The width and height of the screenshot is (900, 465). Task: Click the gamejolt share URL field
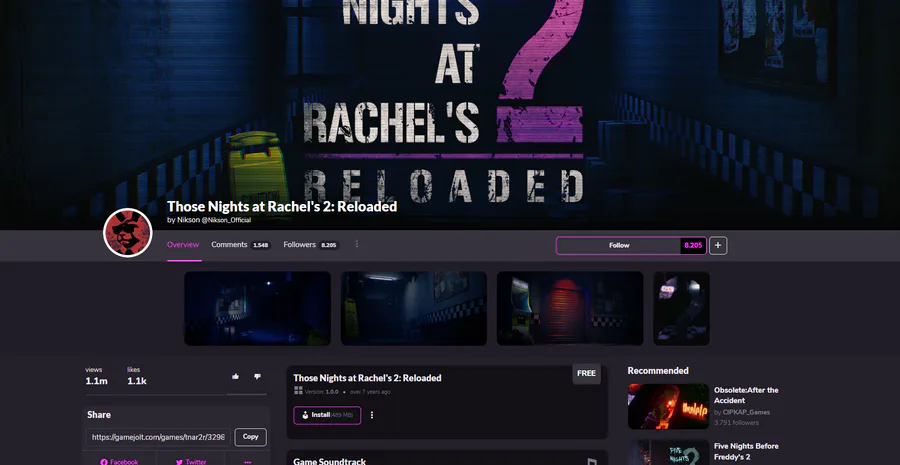pos(158,437)
